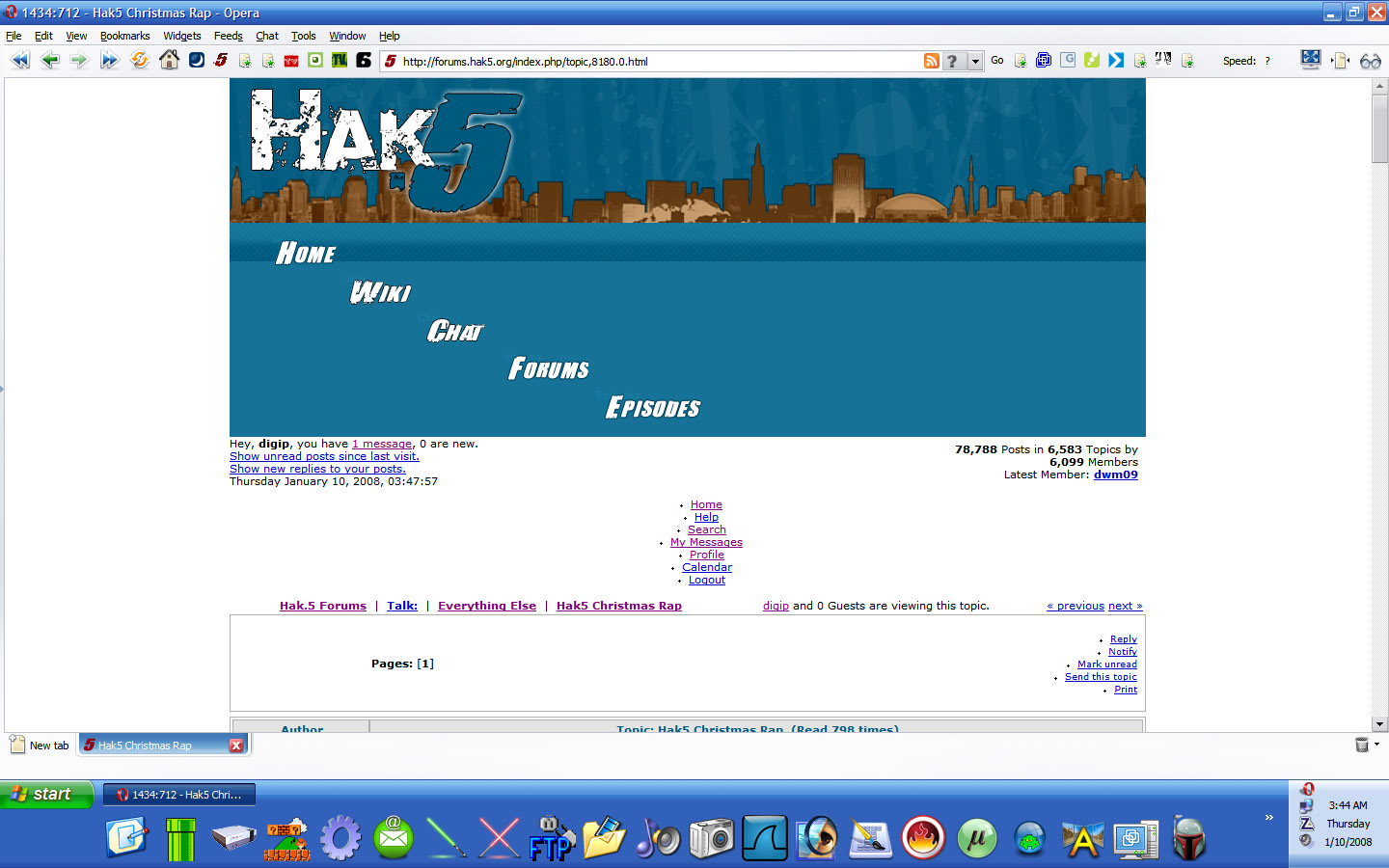Open the orange RSS feed icon

931,61
